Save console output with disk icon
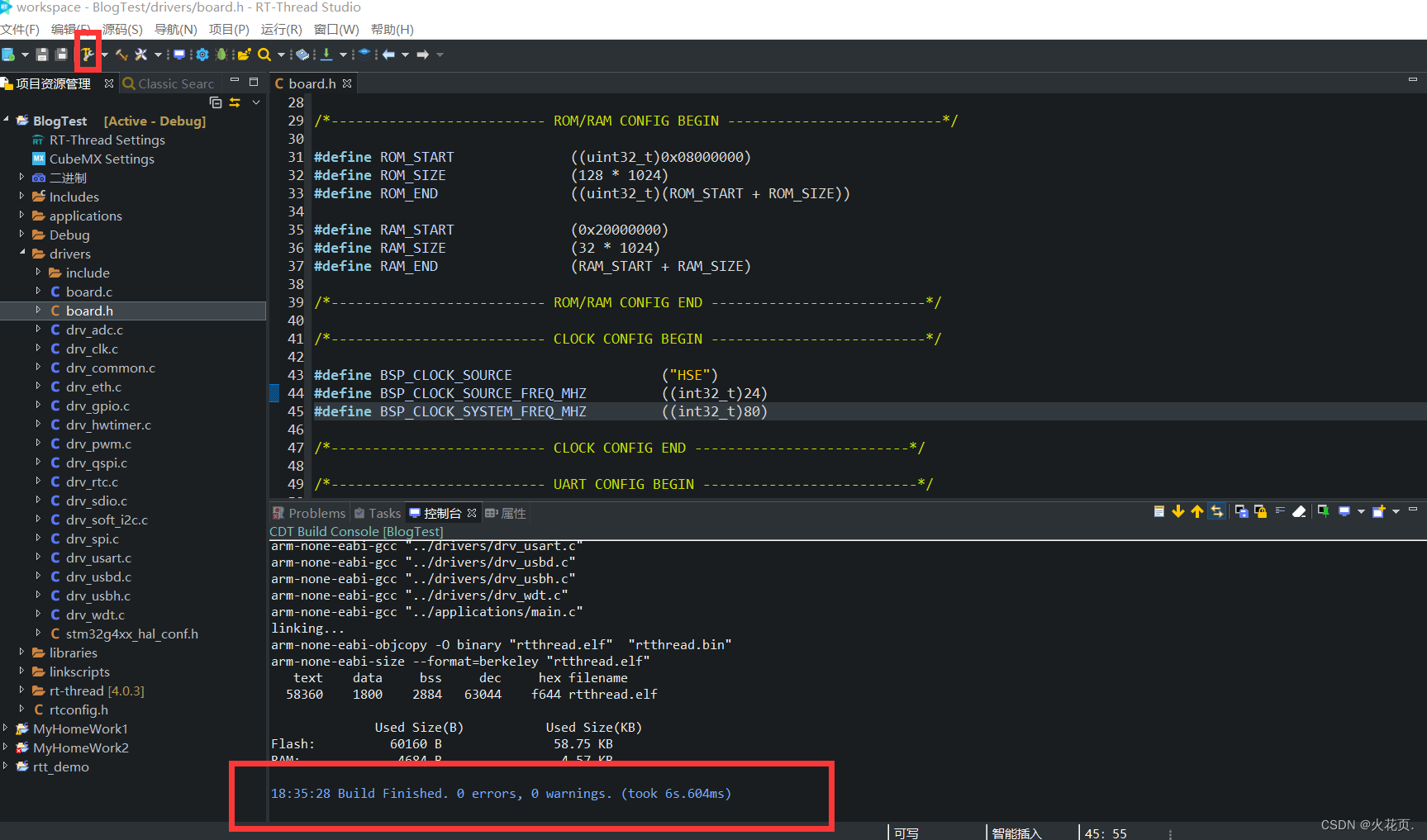This screenshot has width=1427, height=840. [1242, 511]
